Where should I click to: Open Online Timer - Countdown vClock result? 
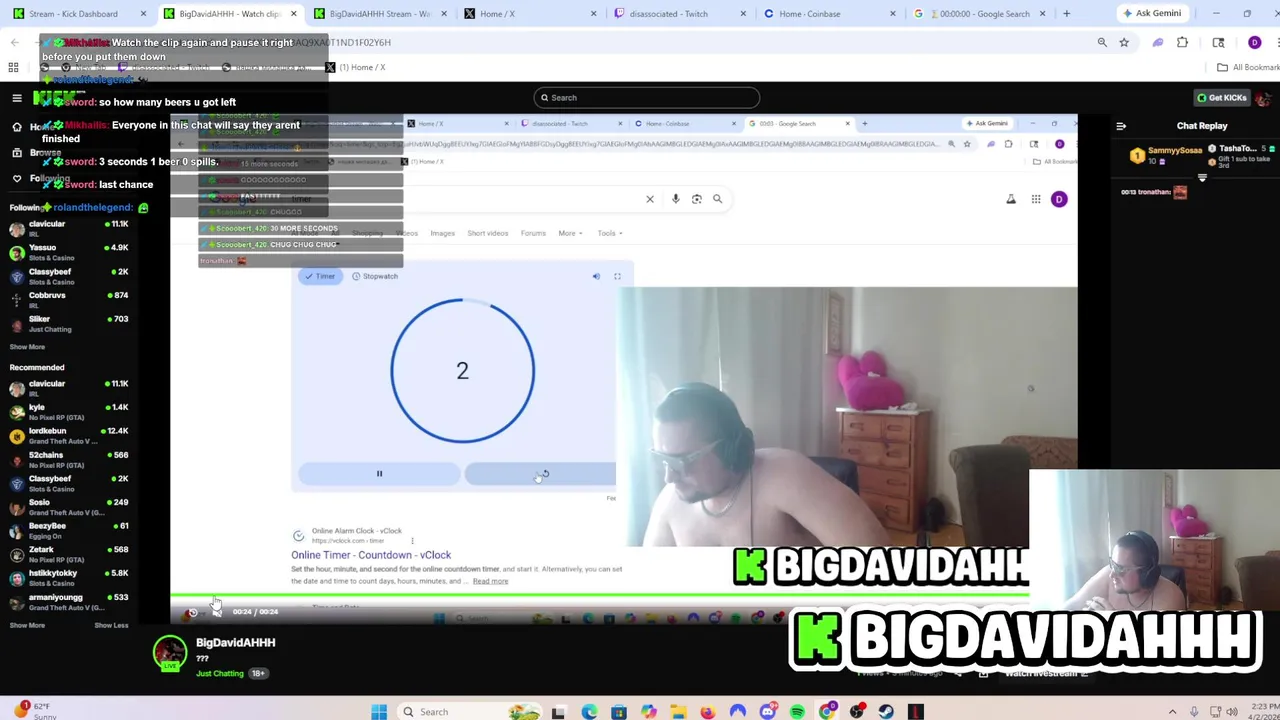tap(371, 555)
